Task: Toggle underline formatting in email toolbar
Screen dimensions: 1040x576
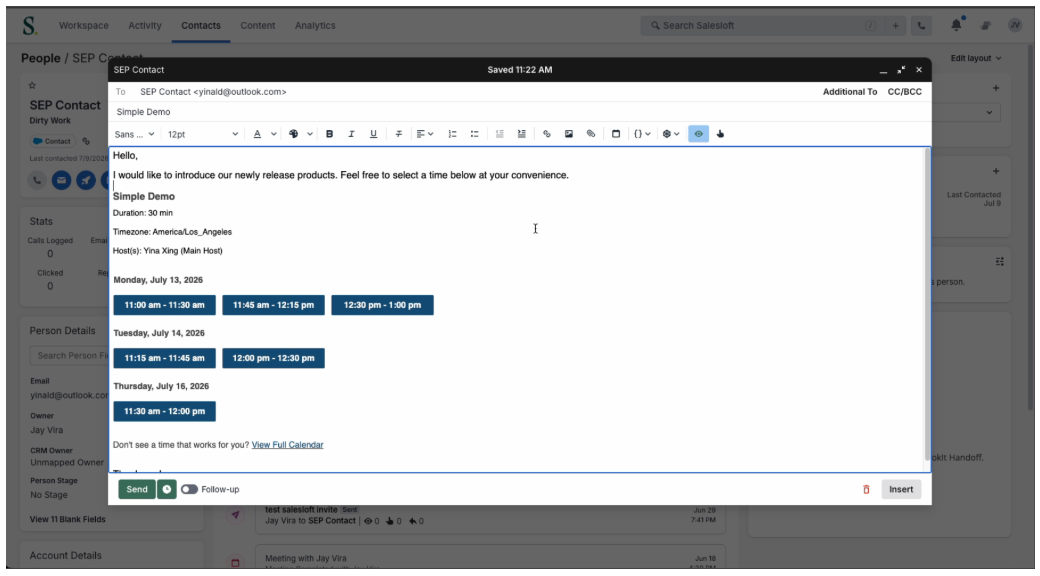Action: [373, 134]
